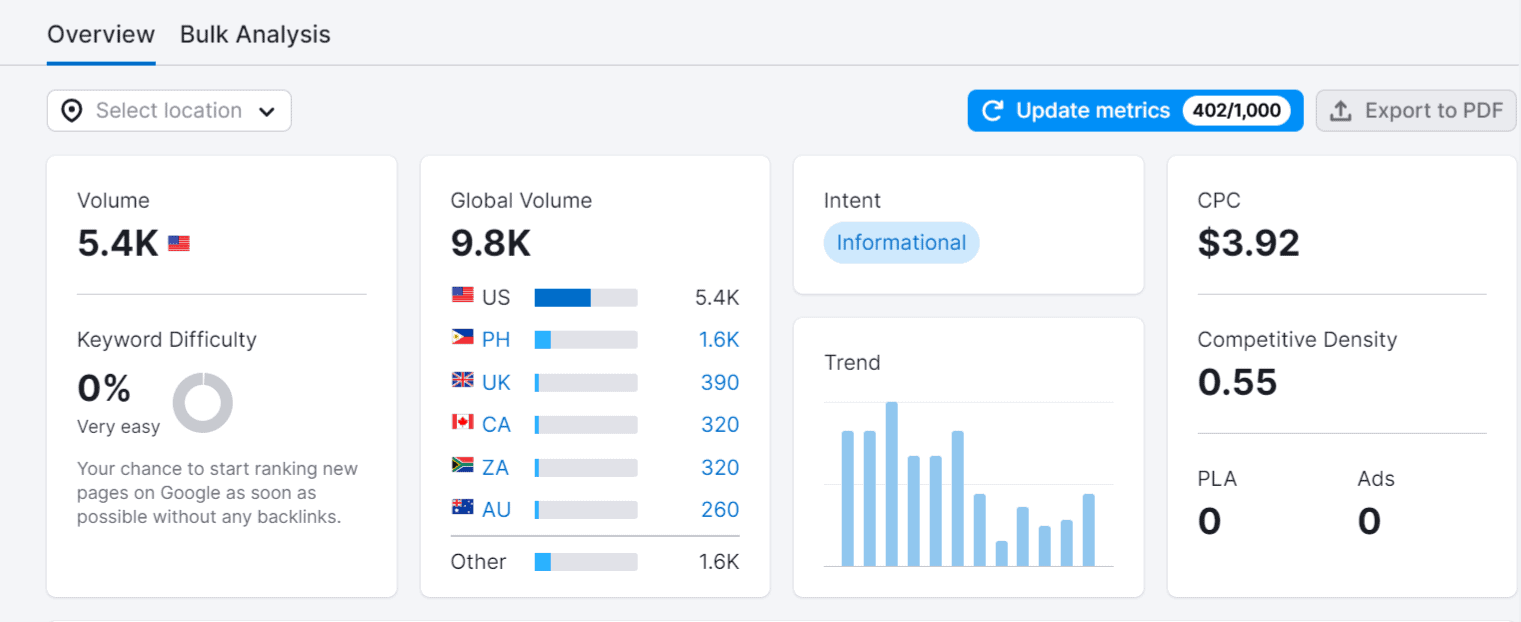Click the Informational intent tag
Image resolution: width=1521 pixels, height=622 pixels.
pos(901,243)
